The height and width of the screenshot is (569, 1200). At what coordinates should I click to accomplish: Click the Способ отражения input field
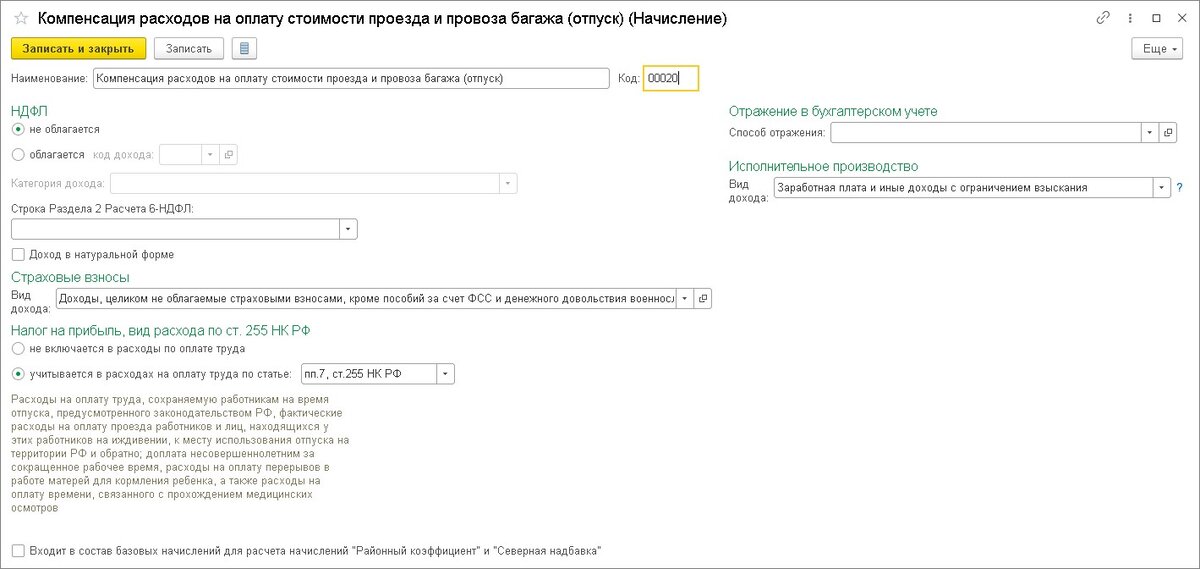point(986,132)
